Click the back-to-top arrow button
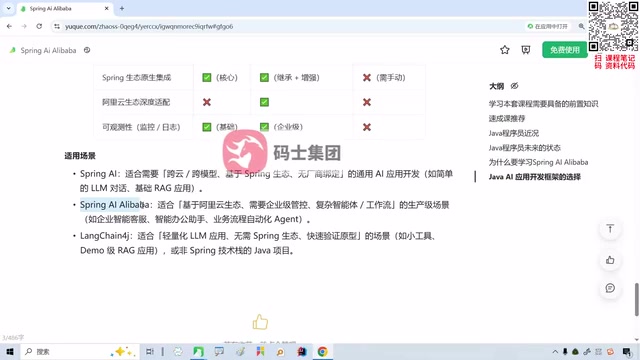The width and height of the screenshot is (640, 360). 610,229
